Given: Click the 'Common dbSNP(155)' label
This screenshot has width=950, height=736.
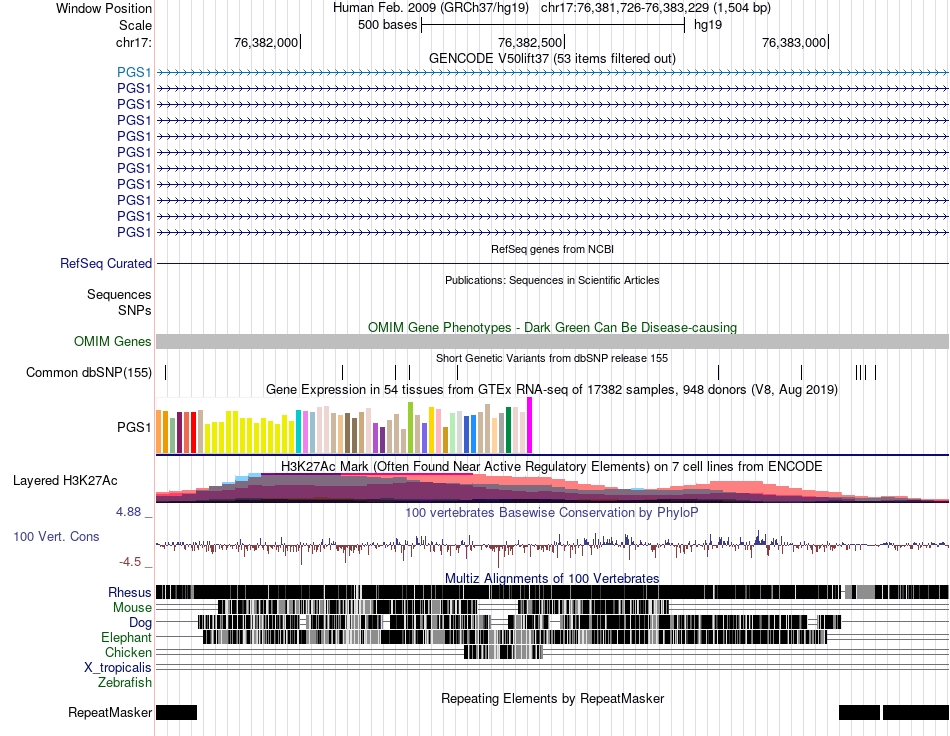Looking at the screenshot, I should tap(88, 373).
